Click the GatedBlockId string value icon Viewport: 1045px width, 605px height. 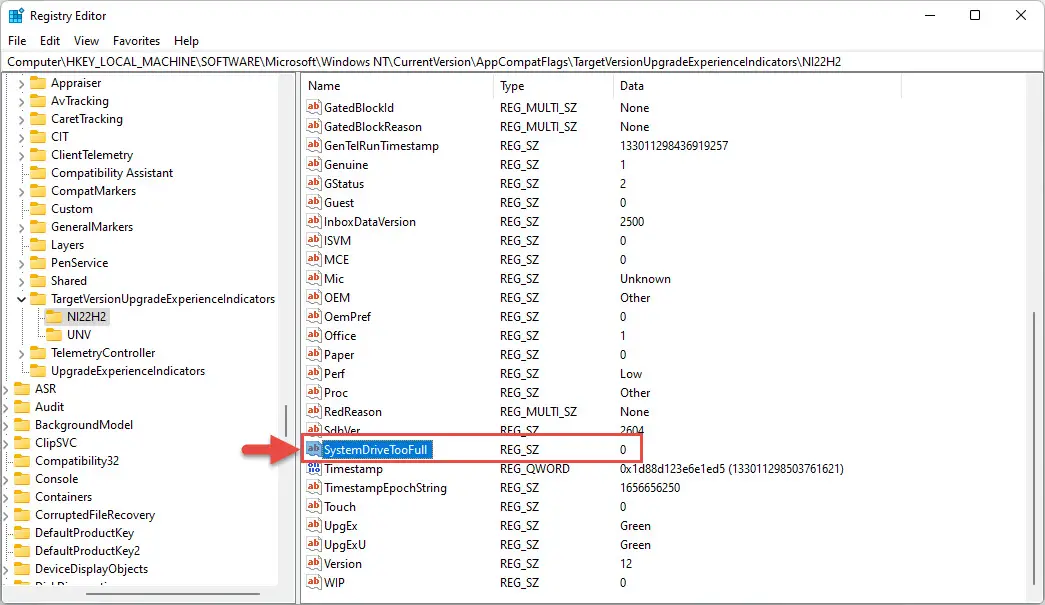(x=314, y=107)
